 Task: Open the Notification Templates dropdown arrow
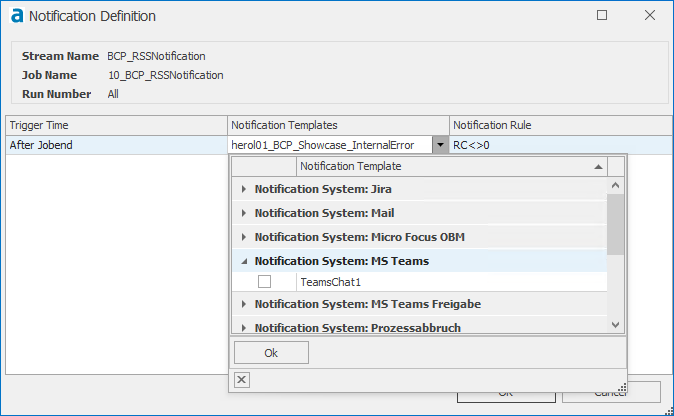pyautogui.click(x=440, y=145)
